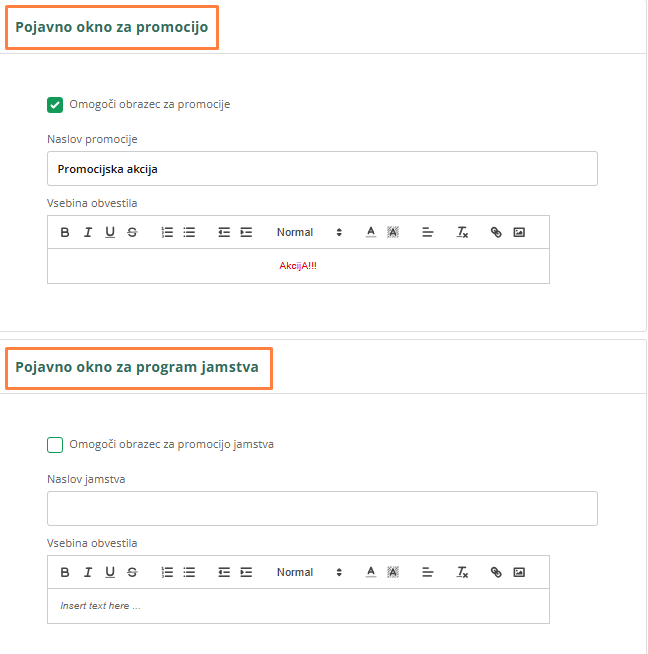
Task: Clear formatting in the promotion editor toolbar
Action: tap(462, 232)
